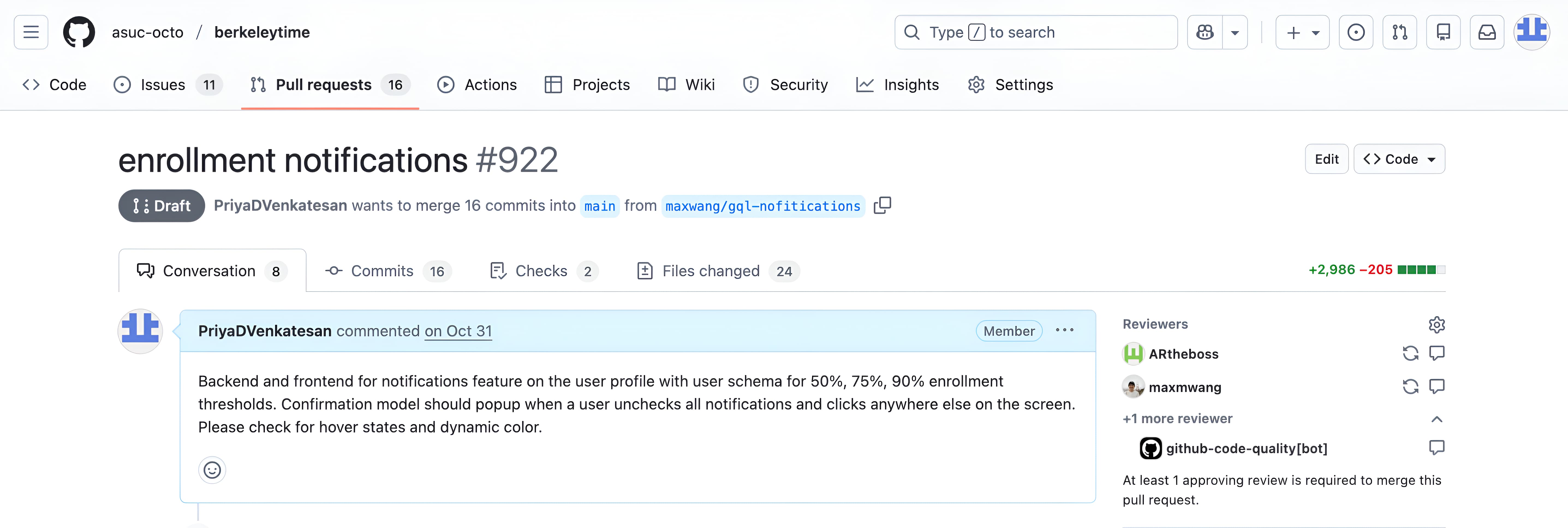The width and height of the screenshot is (1568, 528).
Task: Collapse the +1 more reviewer list
Action: 1436,419
